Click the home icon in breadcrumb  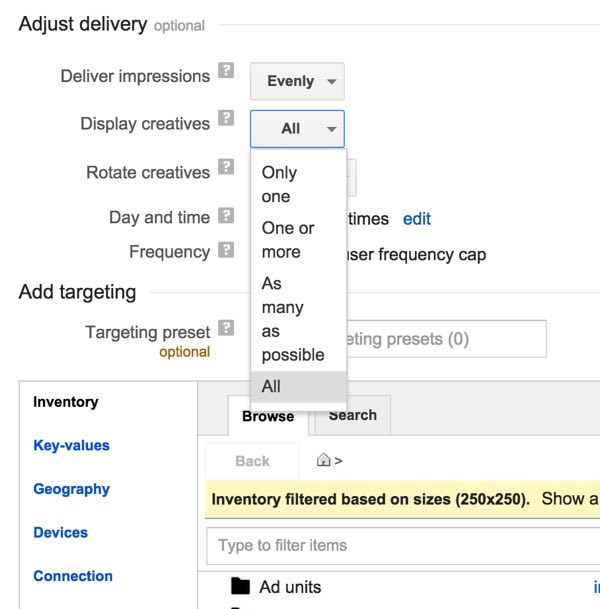(323, 460)
